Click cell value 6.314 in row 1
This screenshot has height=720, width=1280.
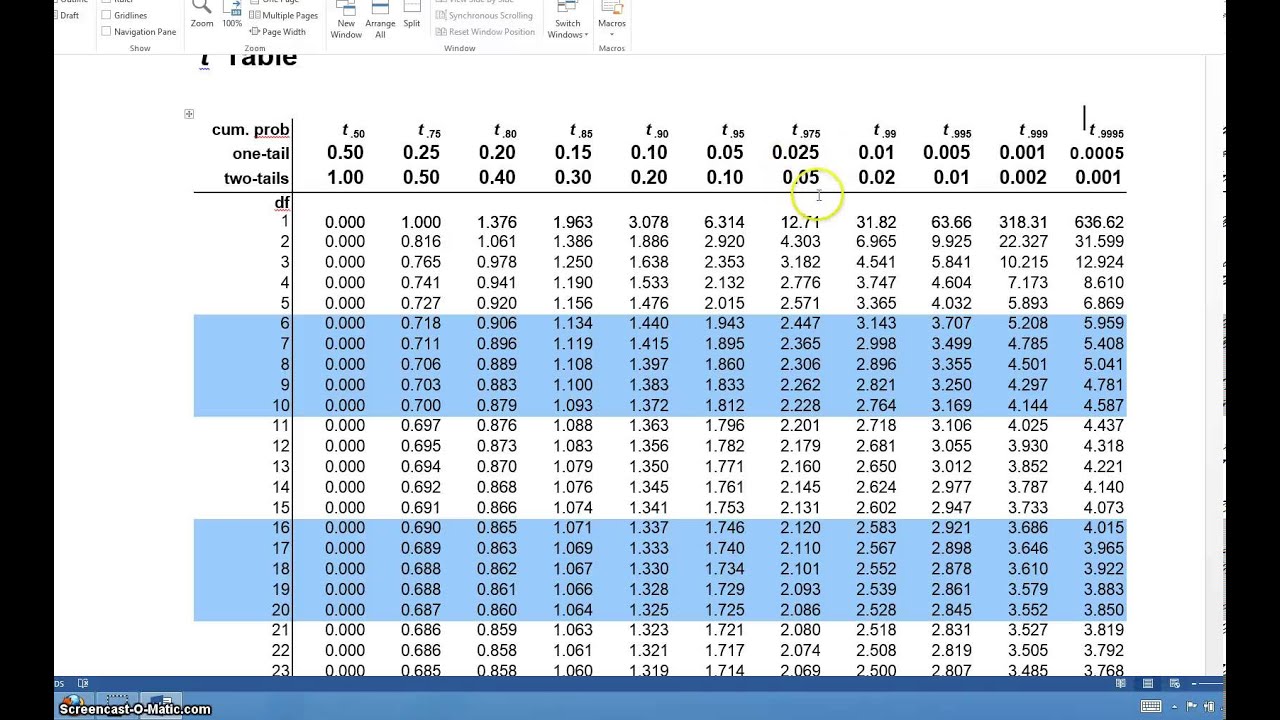tap(724, 222)
